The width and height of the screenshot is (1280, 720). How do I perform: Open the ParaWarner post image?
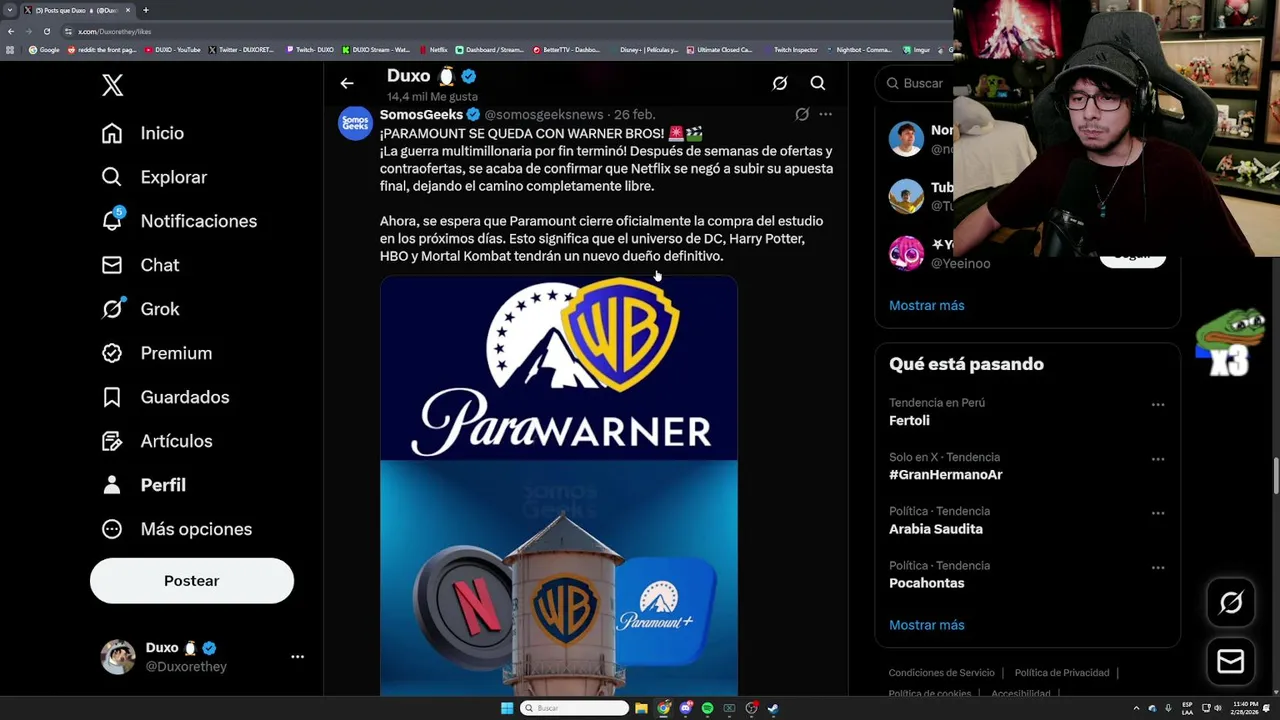(559, 485)
